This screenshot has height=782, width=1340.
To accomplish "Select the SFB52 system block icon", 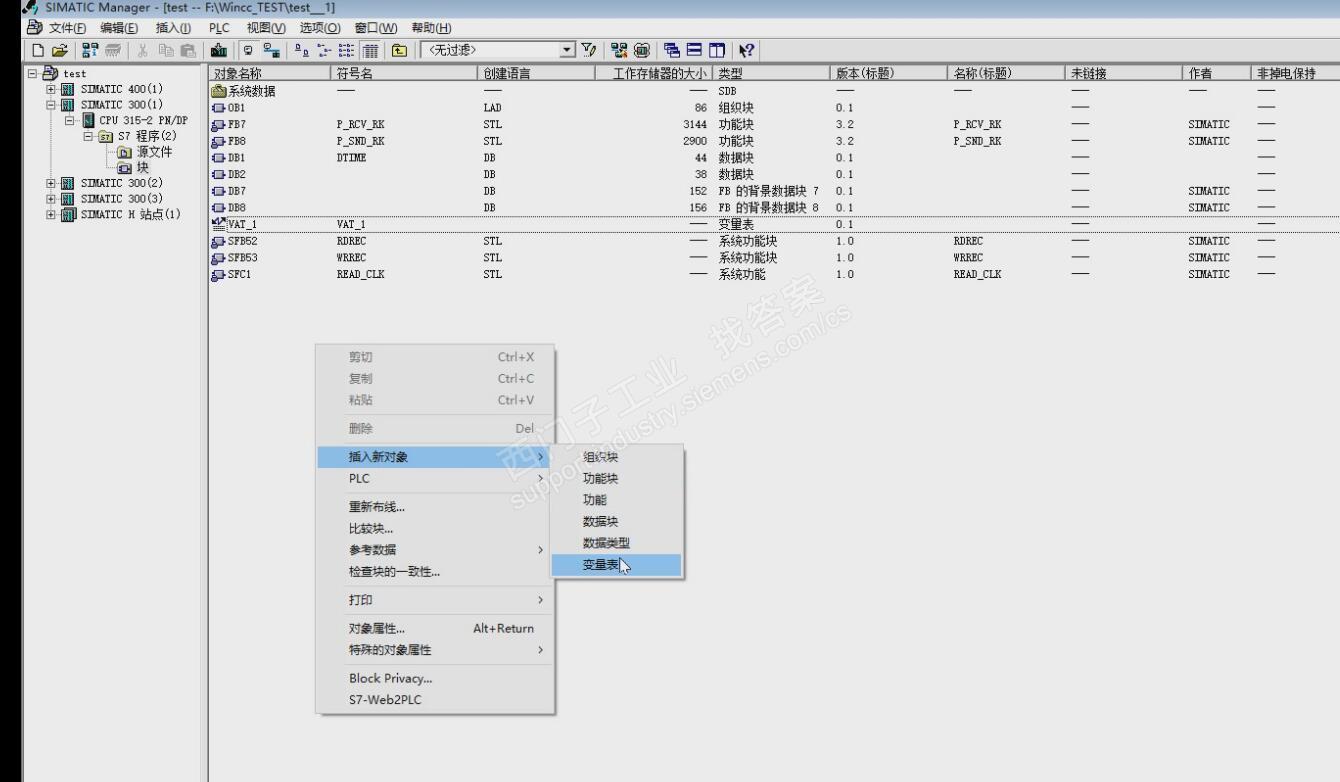I will tap(220, 241).
